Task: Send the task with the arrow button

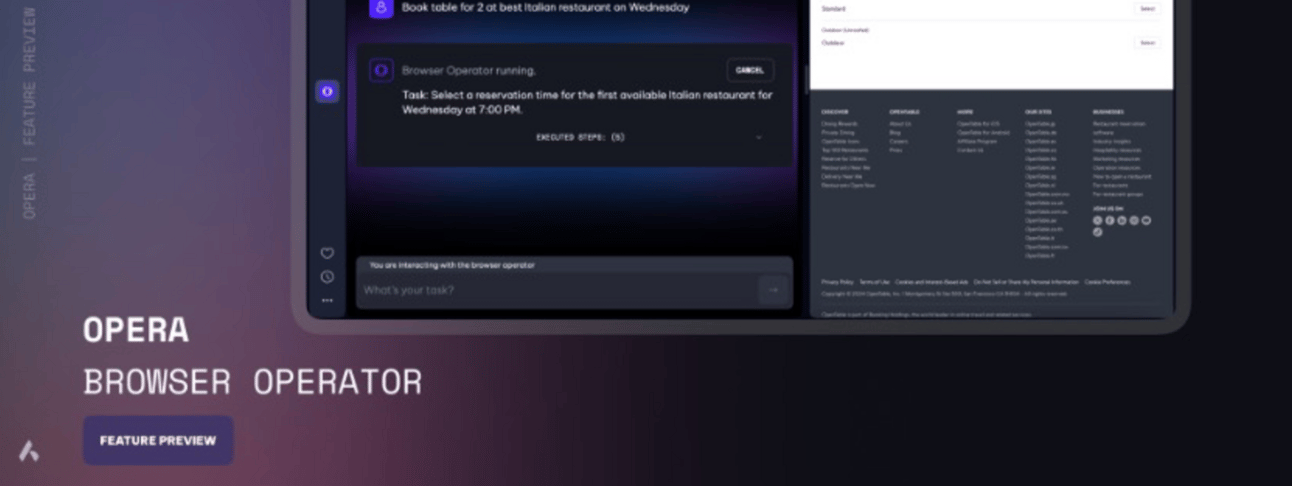Action: (x=773, y=290)
